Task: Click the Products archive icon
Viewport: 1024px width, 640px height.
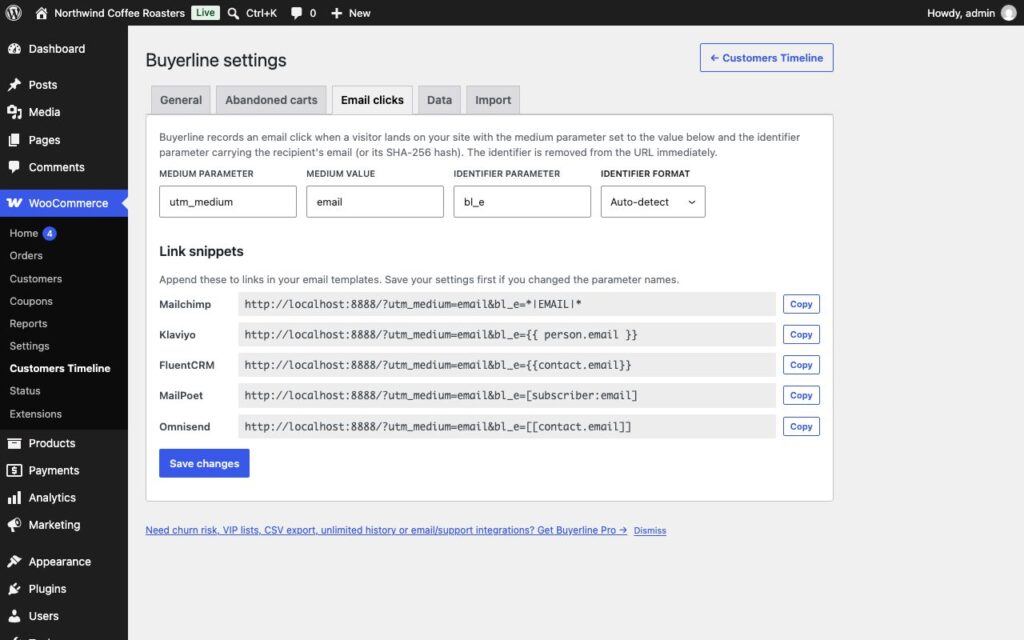Action: (x=14, y=443)
